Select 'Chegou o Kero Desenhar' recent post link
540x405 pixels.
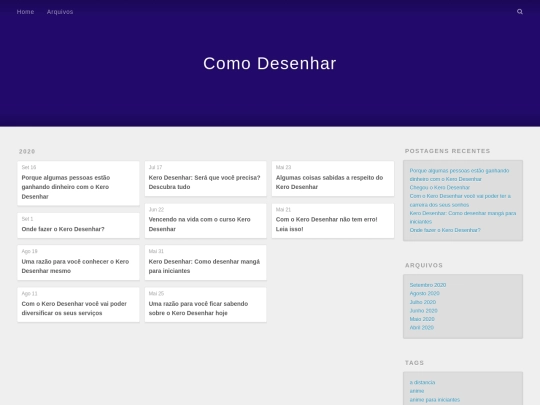(x=440, y=187)
